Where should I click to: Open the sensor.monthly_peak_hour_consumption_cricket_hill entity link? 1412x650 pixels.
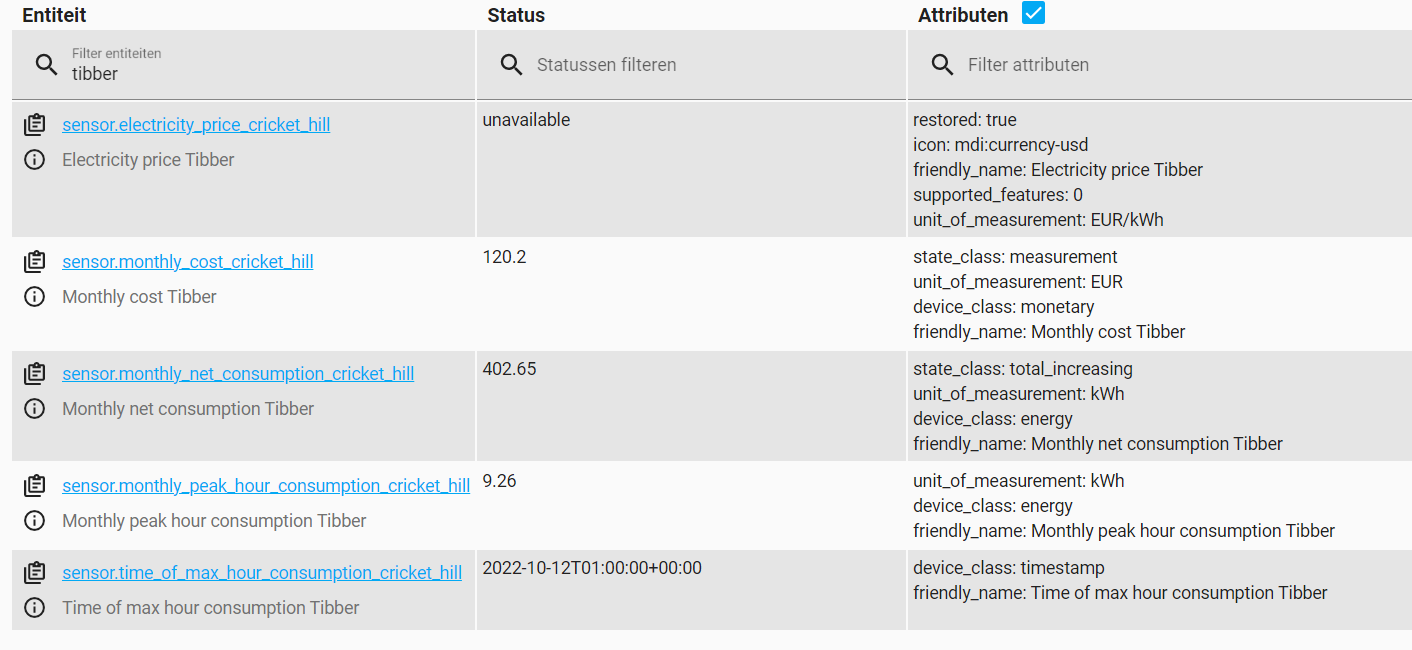pyautogui.click(x=266, y=485)
